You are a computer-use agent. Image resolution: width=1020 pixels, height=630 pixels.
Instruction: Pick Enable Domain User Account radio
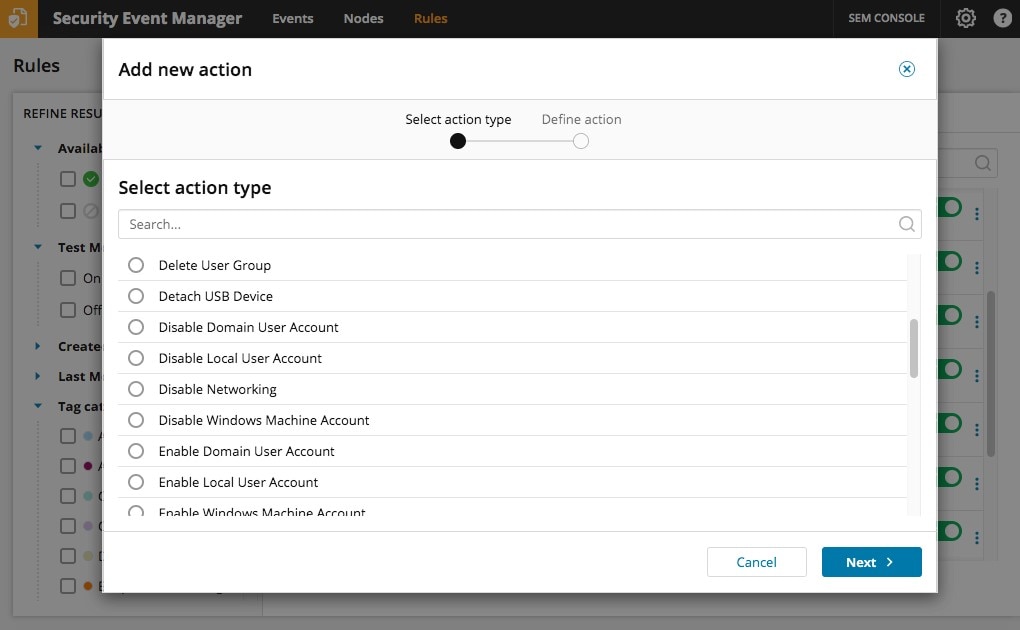[x=136, y=451]
